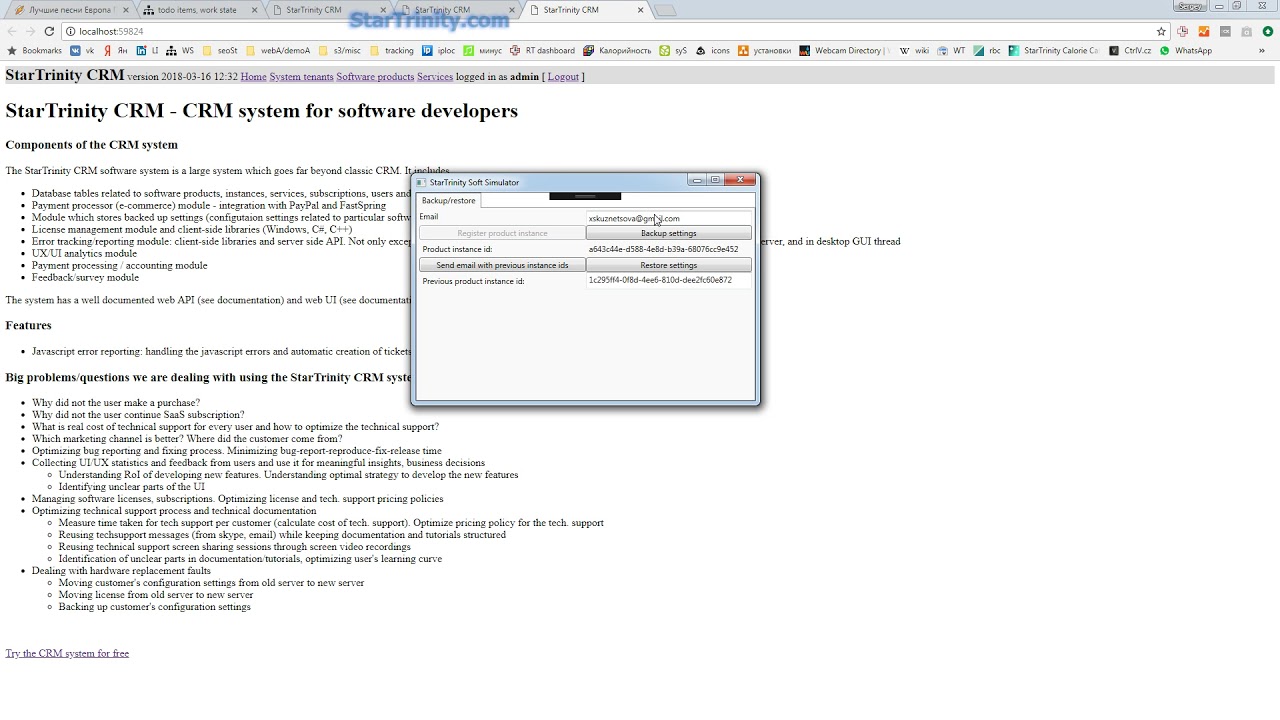Viewport: 1280px width, 720px height.
Task: Send email with previous instance ids
Action: pyautogui.click(x=502, y=265)
